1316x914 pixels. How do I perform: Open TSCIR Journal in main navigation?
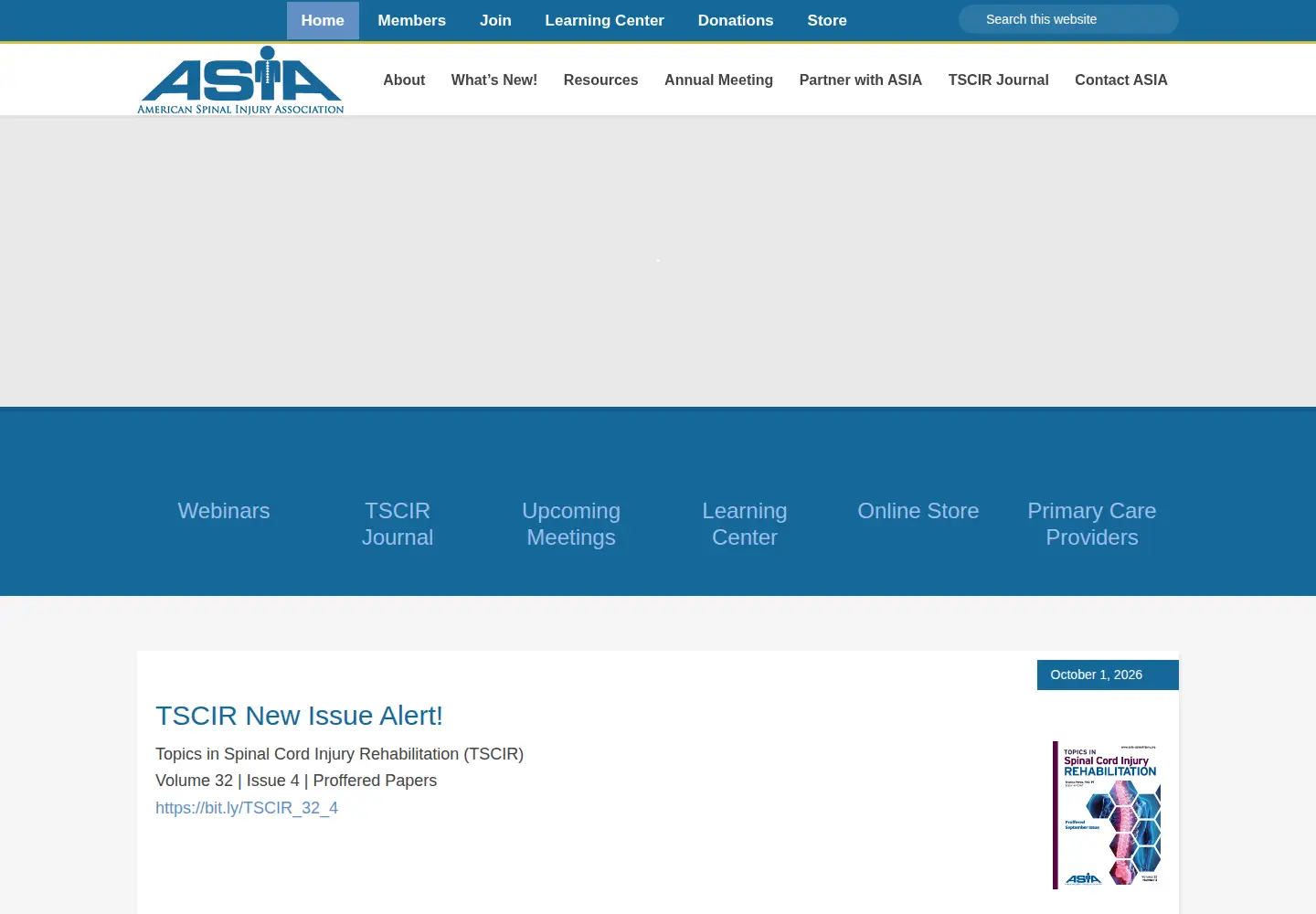[998, 80]
